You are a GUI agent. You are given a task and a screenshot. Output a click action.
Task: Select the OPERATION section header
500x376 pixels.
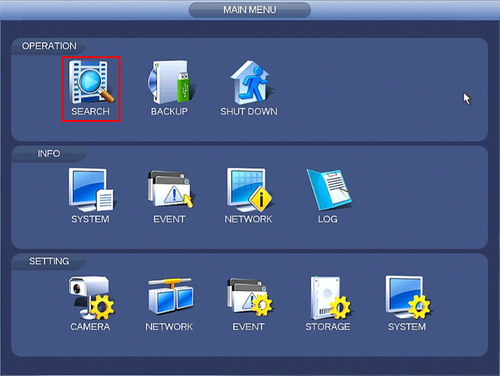pyautogui.click(x=49, y=46)
